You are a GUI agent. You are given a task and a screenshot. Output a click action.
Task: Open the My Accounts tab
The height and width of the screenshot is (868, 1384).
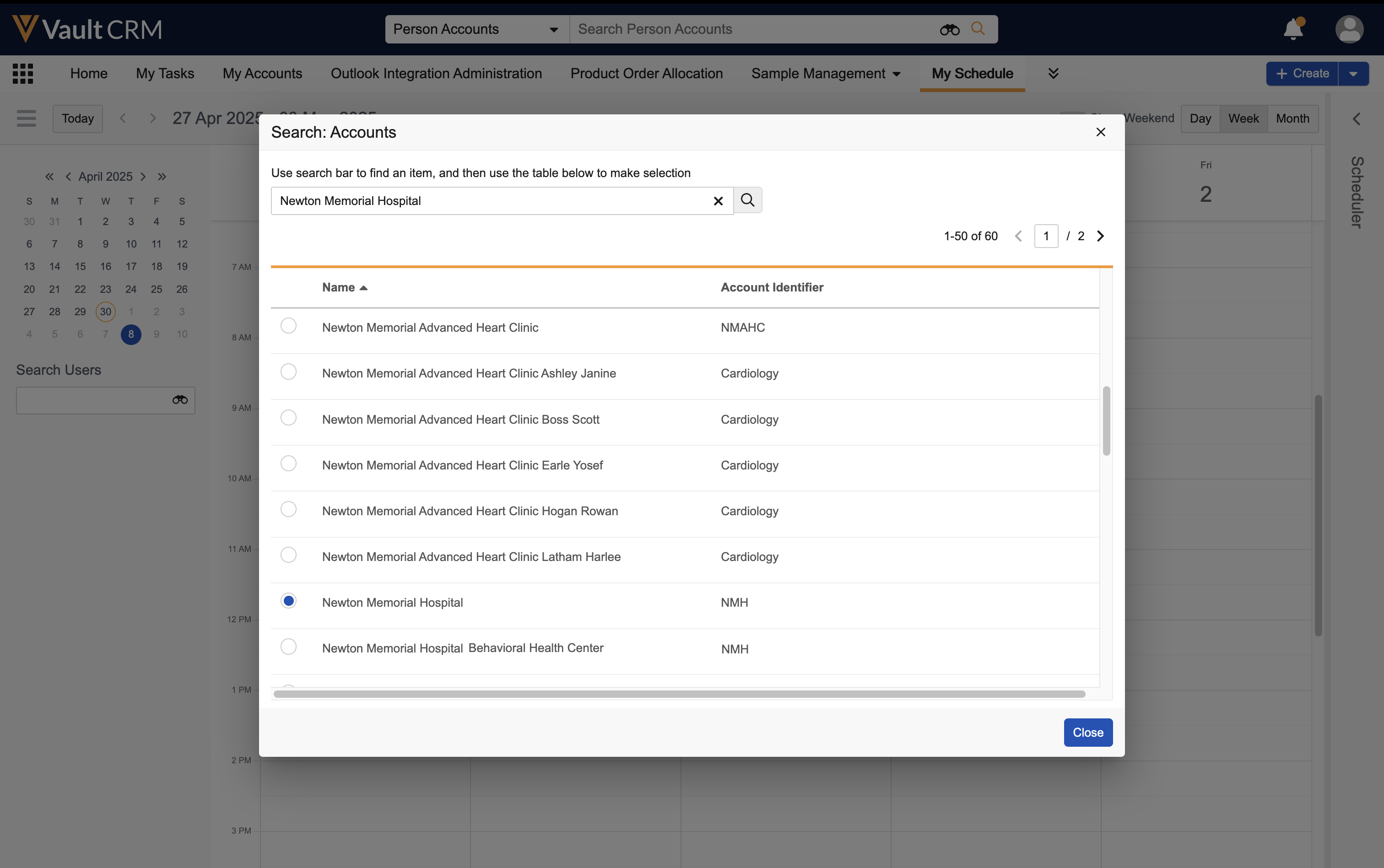(x=262, y=74)
